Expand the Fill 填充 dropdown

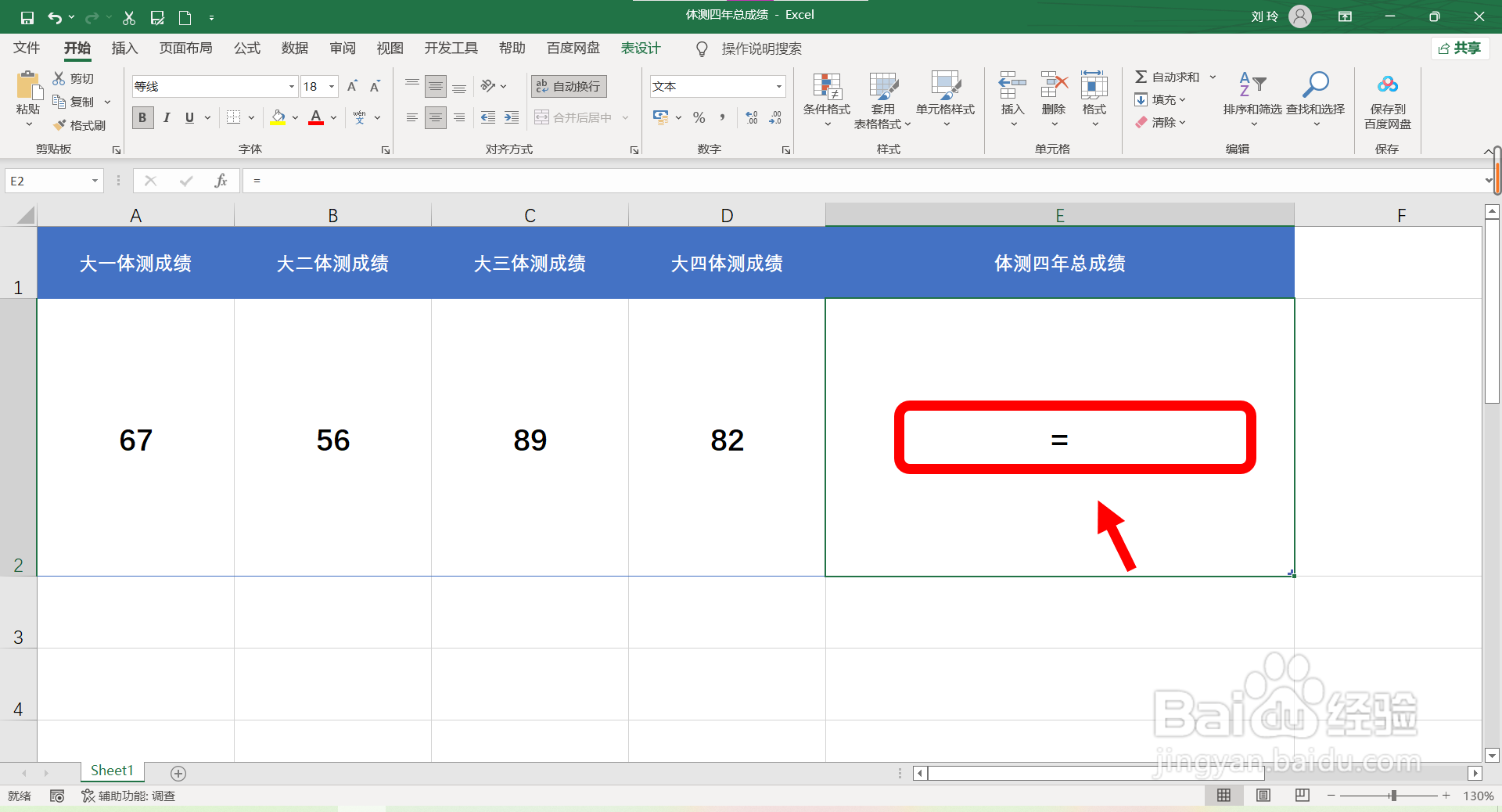tap(1182, 99)
